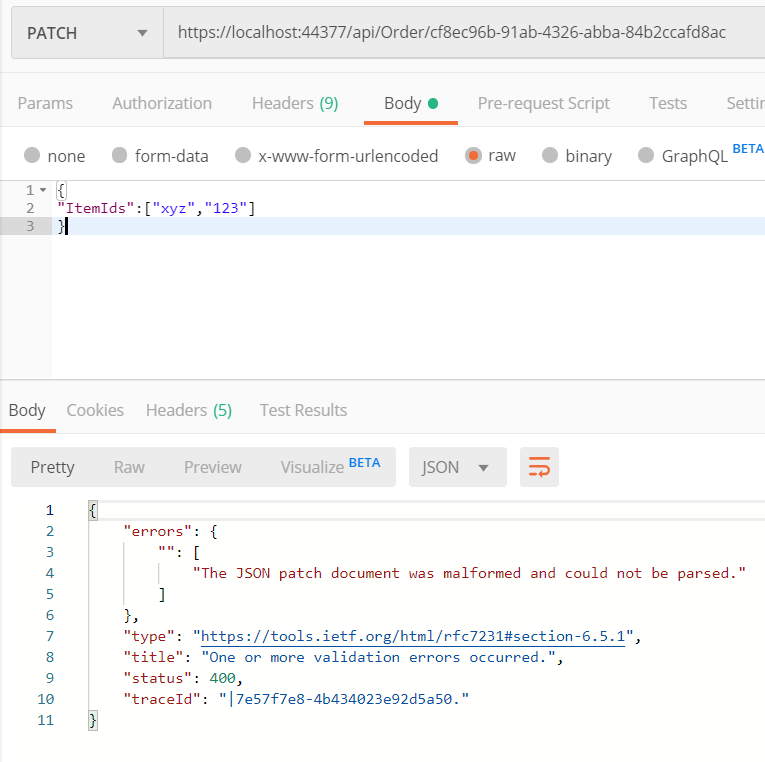Select the response Body tab

(x=27, y=410)
